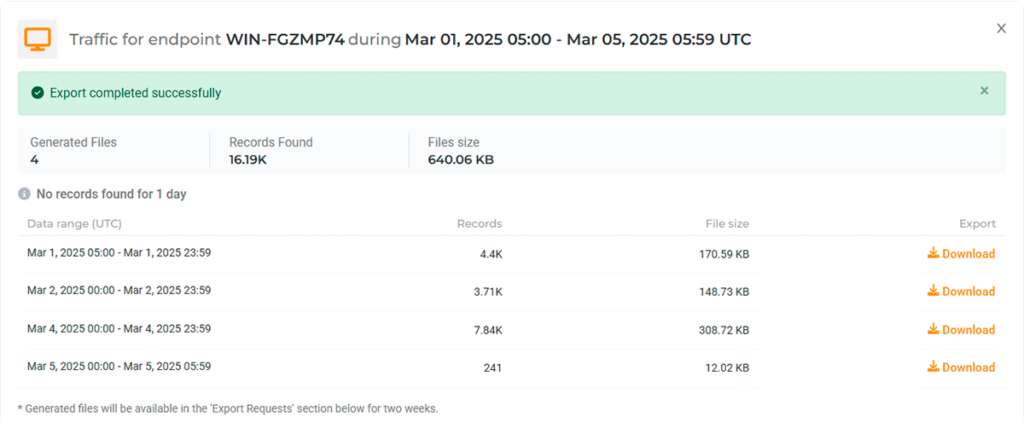The height and width of the screenshot is (428, 1024).
Task: Click the green success checkmark icon
Action: pos(37,93)
